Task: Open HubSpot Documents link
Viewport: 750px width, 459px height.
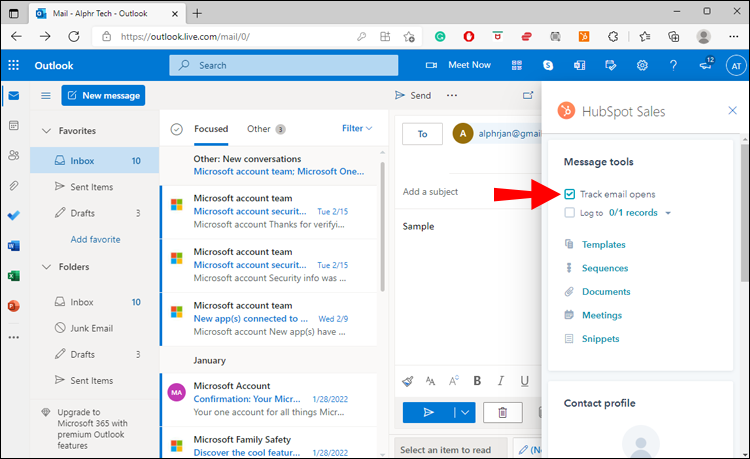Action: pyautogui.click(x=606, y=292)
